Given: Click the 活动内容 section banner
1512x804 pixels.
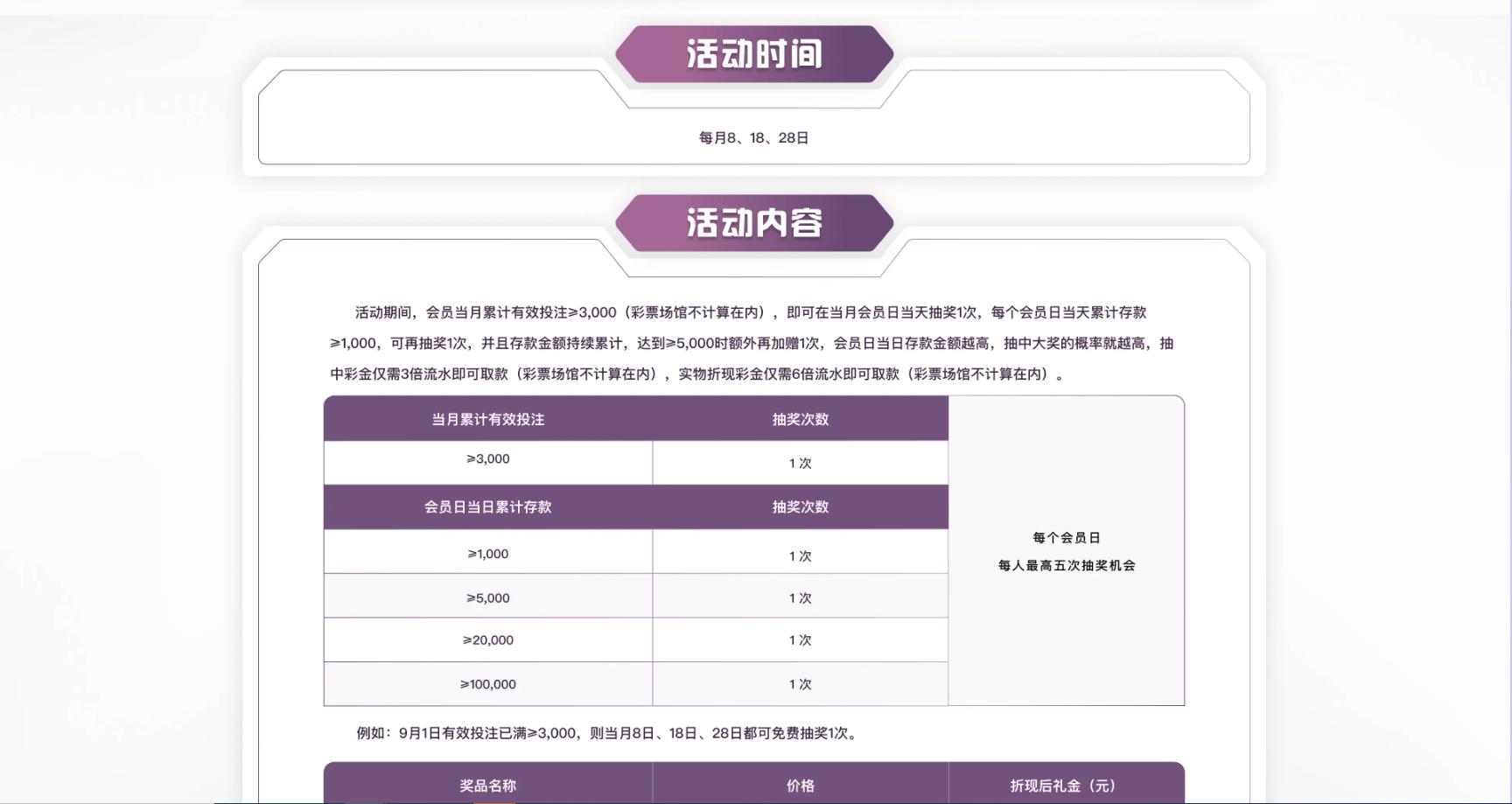Looking at the screenshot, I should coord(753,223).
